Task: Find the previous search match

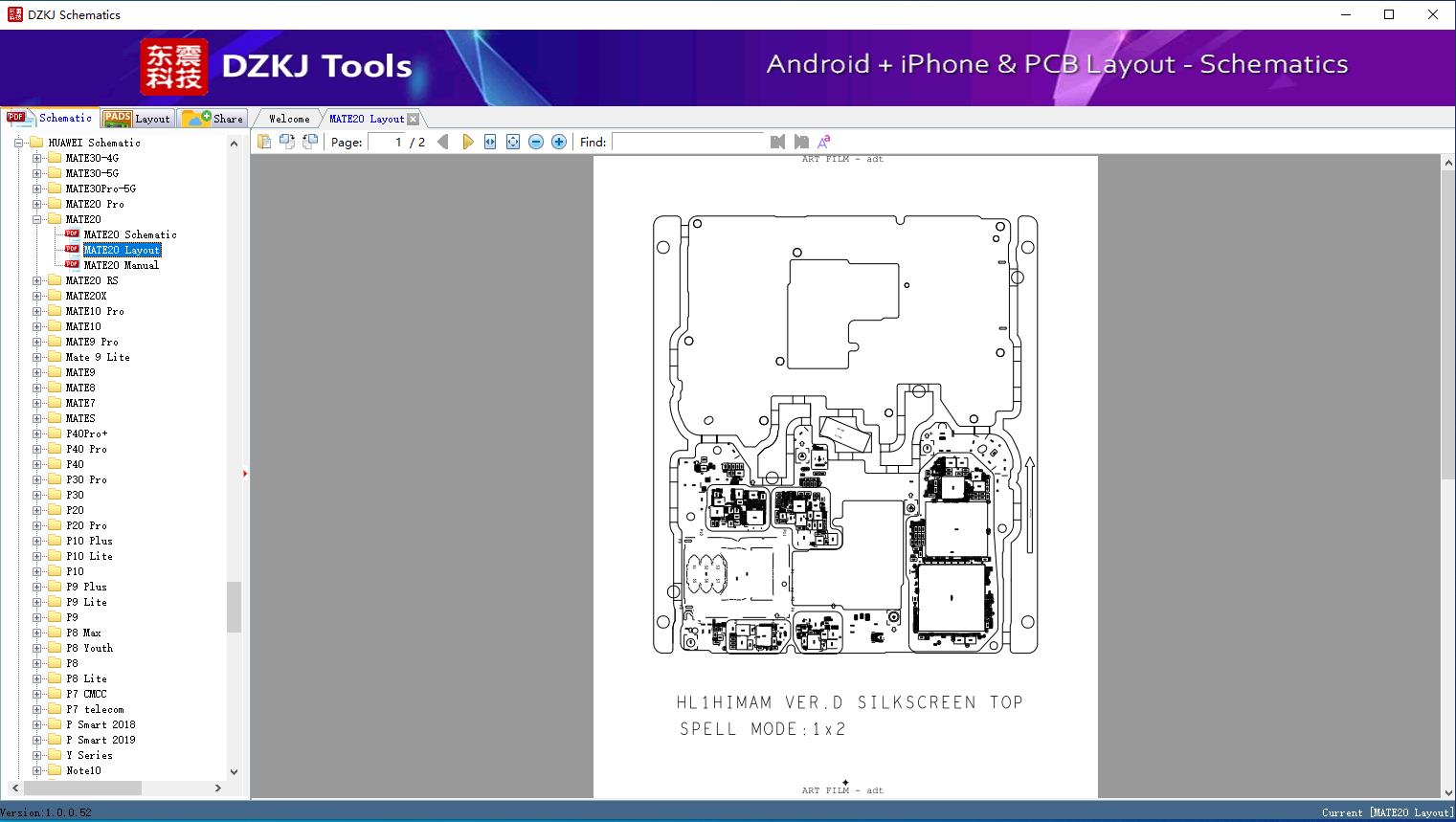Action: coord(777,142)
